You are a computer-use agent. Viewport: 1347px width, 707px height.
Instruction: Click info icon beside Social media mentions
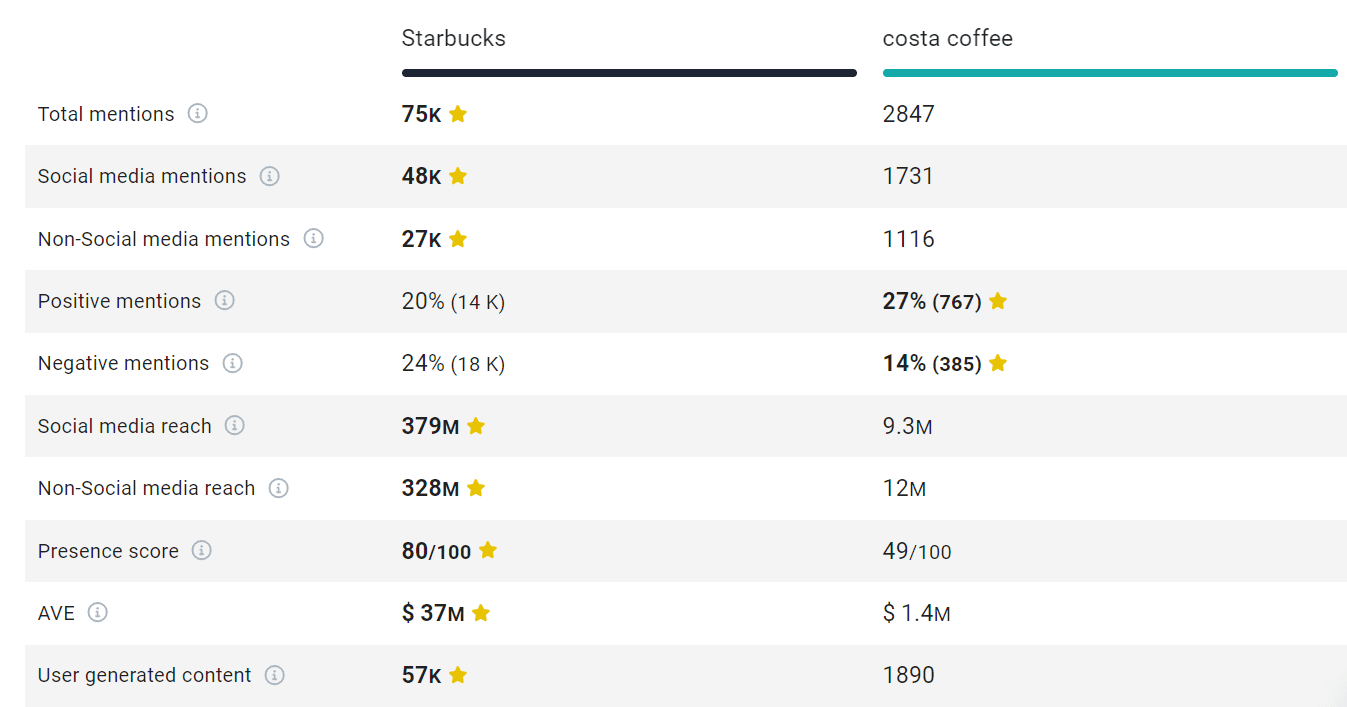point(269,176)
